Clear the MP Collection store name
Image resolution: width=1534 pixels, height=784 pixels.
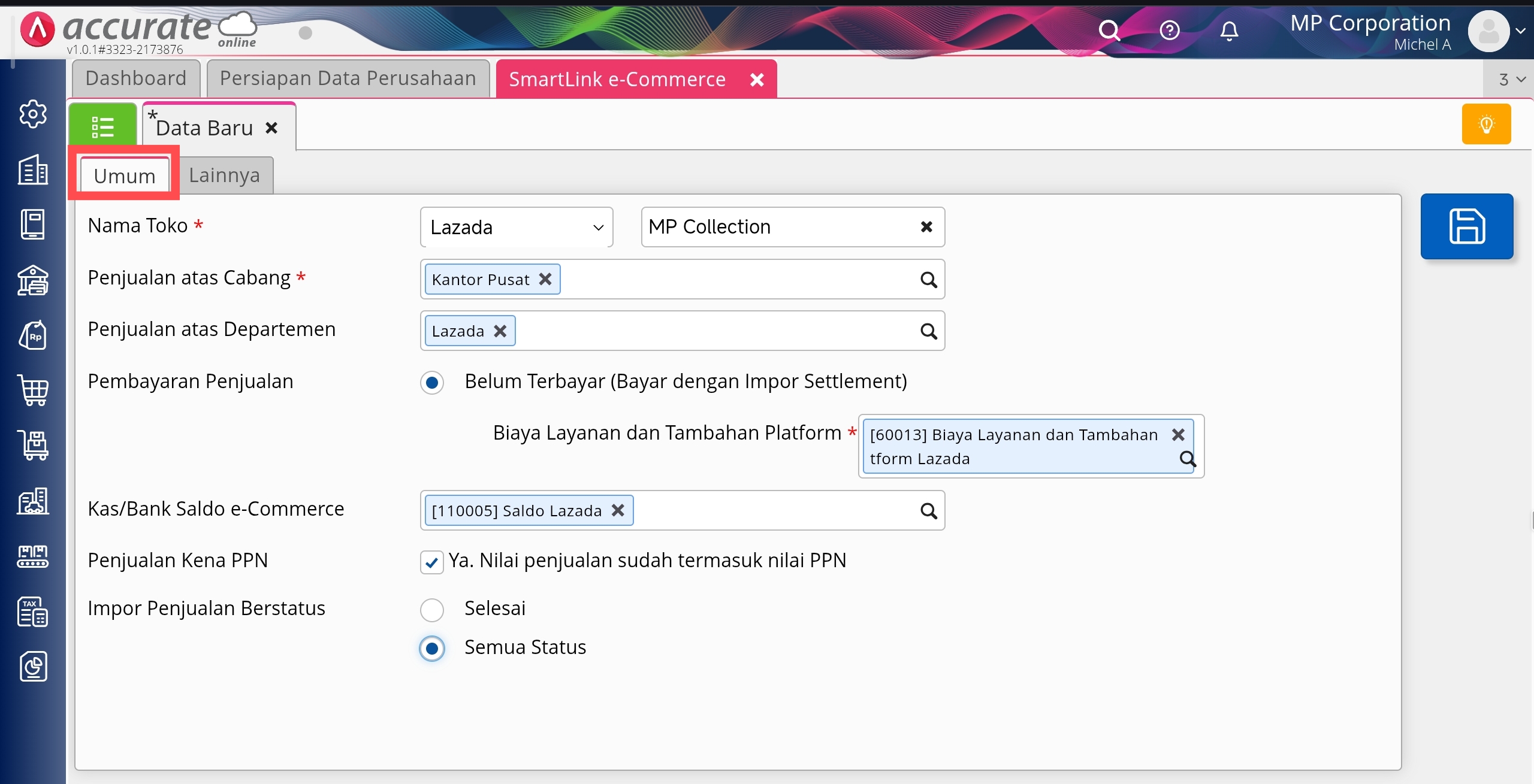click(x=926, y=227)
